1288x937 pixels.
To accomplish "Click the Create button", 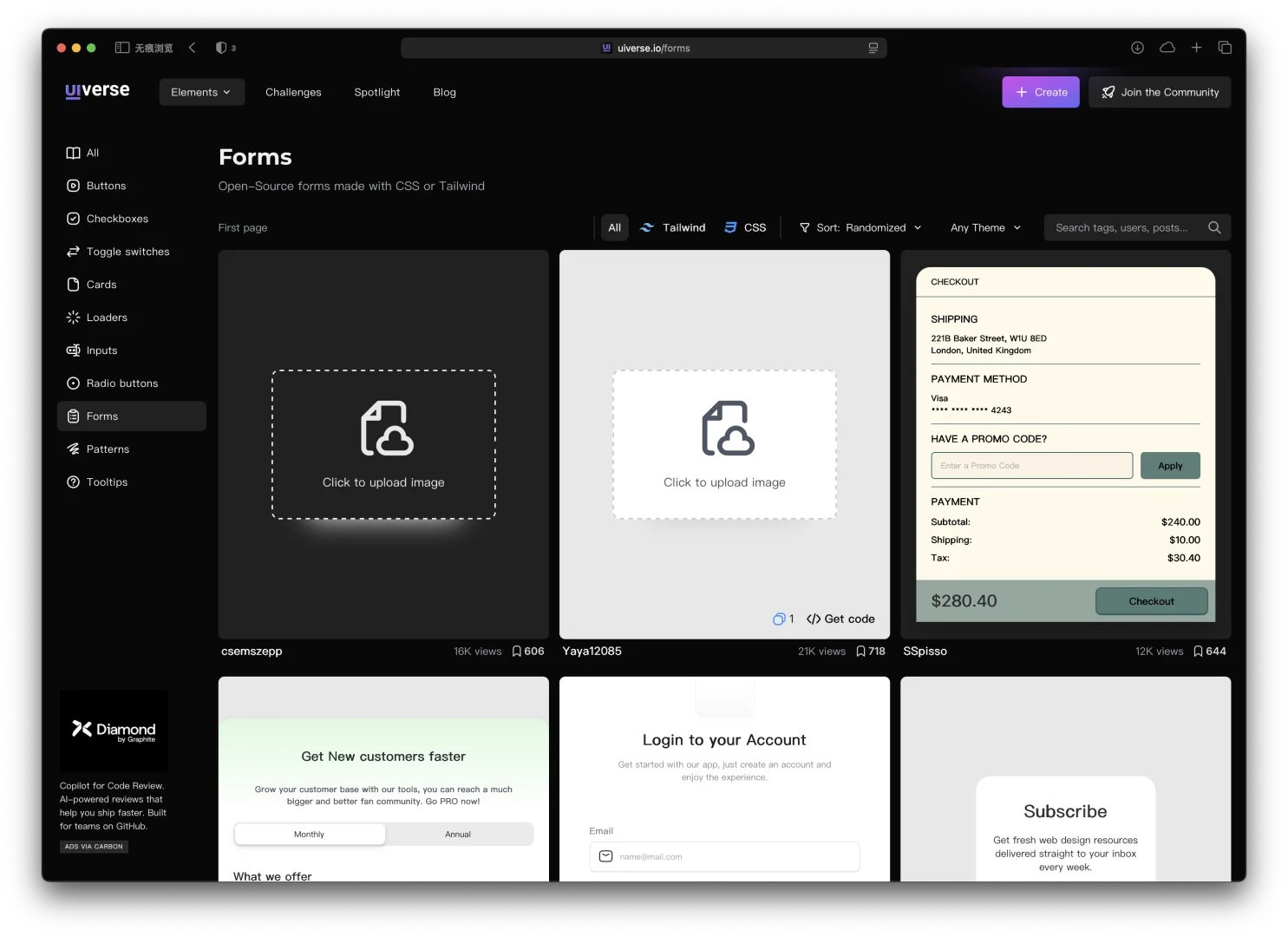I will (1041, 92).
